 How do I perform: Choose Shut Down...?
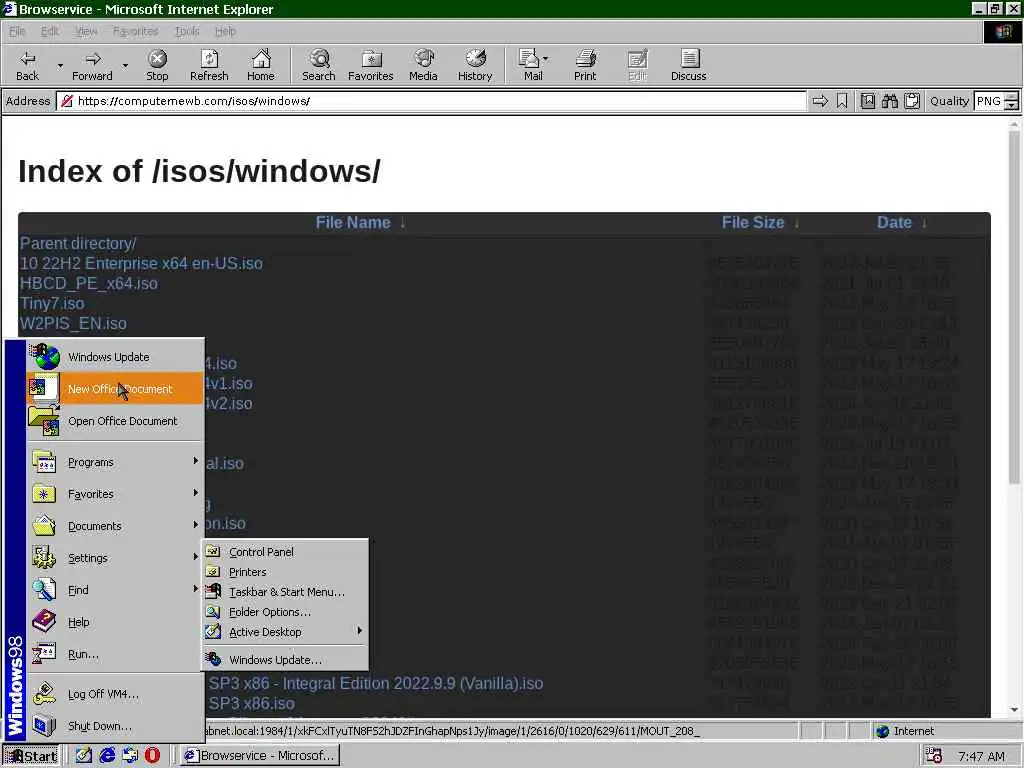[116, 726]
